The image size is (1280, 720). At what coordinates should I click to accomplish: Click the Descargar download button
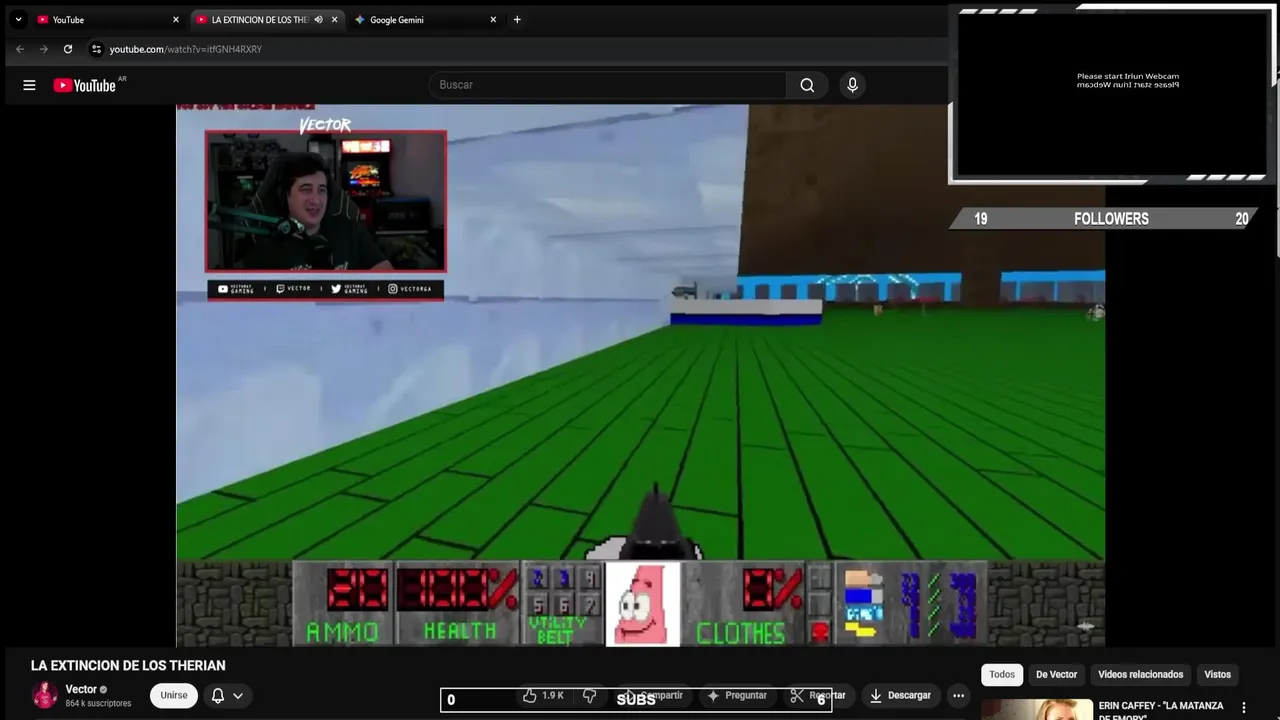click(x=900, y=695)
